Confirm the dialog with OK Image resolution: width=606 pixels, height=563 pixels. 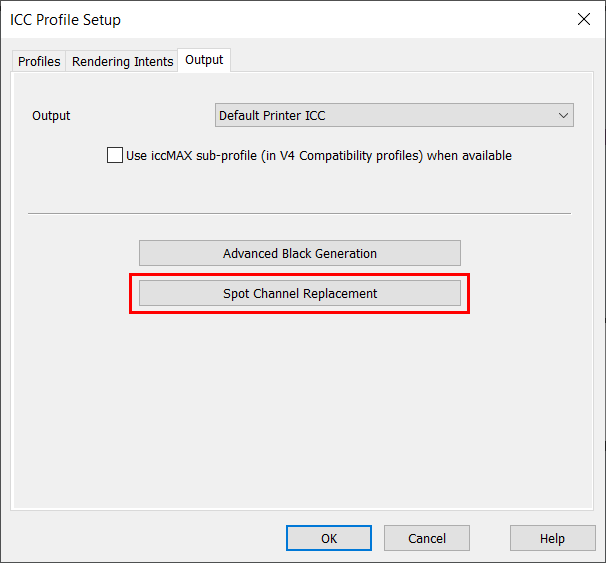tap(329, 538)
